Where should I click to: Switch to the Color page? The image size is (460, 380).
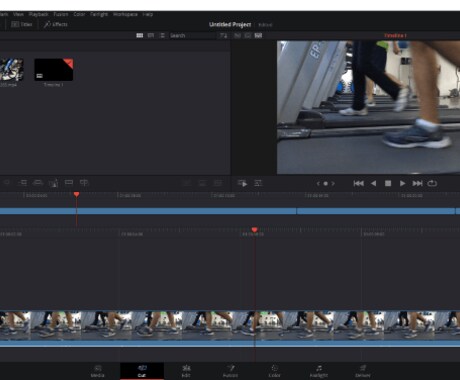pos(274,371)
